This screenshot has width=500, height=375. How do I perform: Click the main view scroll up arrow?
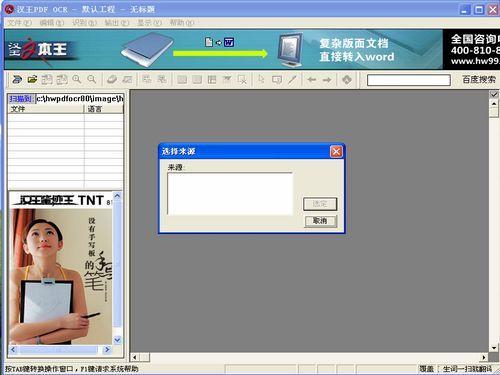(494, 104)
